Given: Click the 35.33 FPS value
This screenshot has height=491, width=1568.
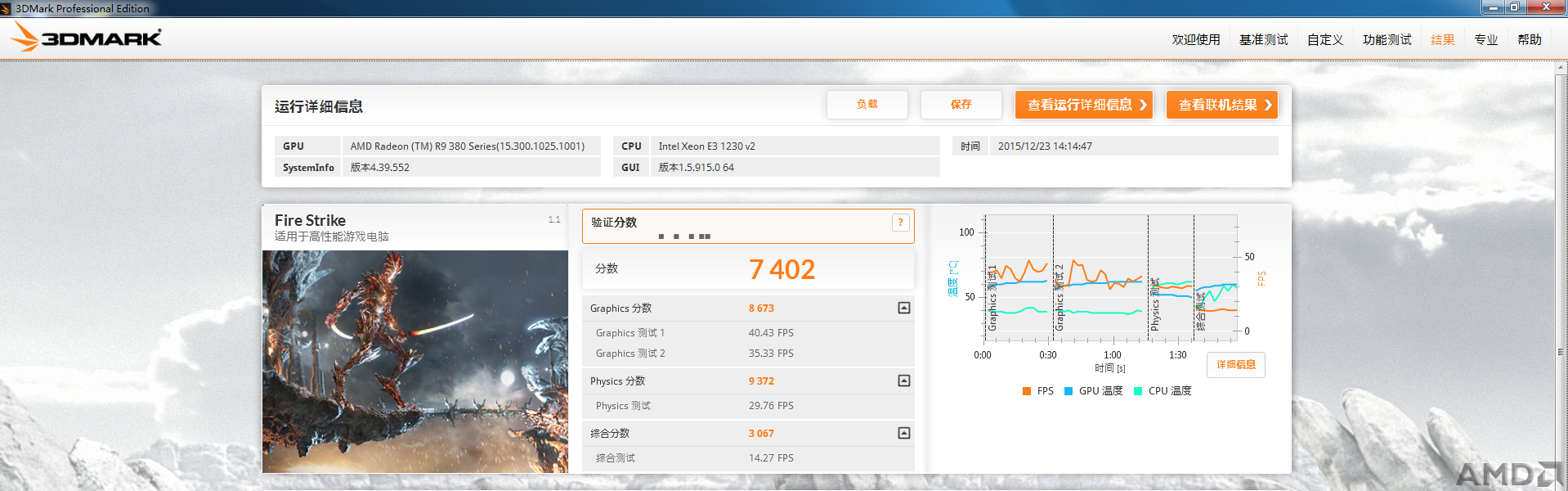Looking at the screenshot, I should [771, 354].
